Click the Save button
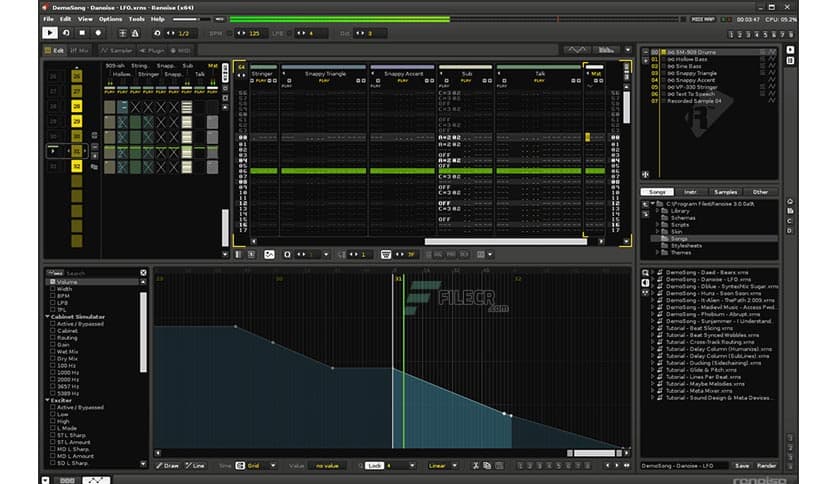 pos(742,466)
